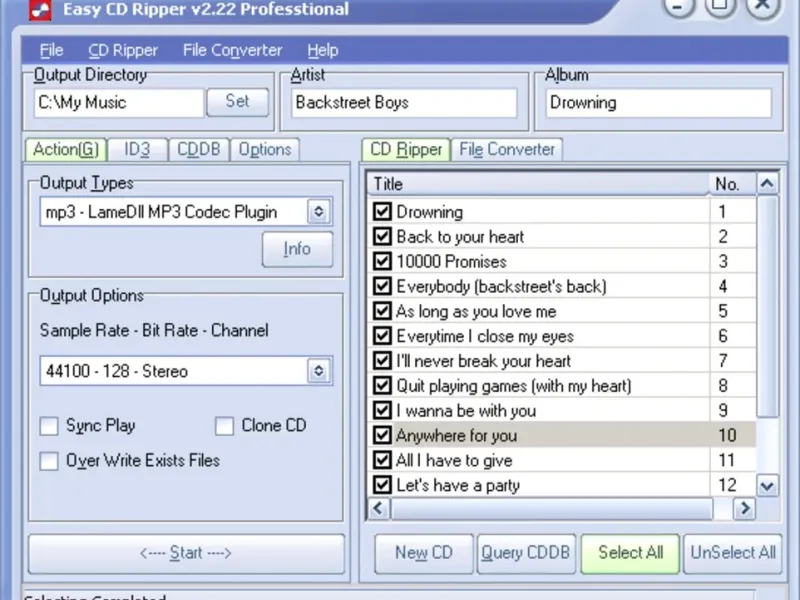Viewport: 800px width, 600px height.
Task: Uncheck the Drowning track
Action: [x=382, y=211]
